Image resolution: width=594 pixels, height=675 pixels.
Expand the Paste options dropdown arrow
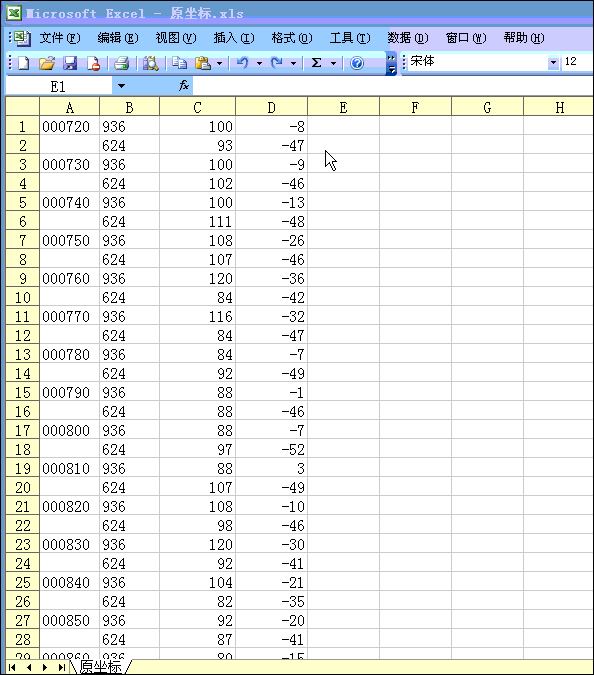pyautogui.click(x=220, y=64)
